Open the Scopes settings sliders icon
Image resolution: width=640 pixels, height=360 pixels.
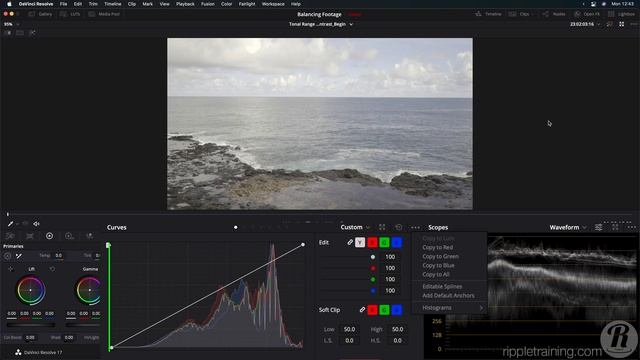click(x=598, y=227)
